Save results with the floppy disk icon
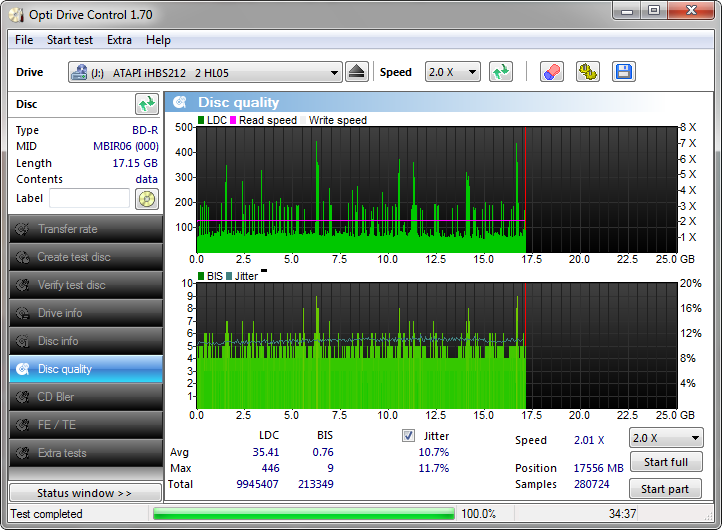The height and width of the screenshot is (530, 722). pyautogui.click(x=624, y=72)
